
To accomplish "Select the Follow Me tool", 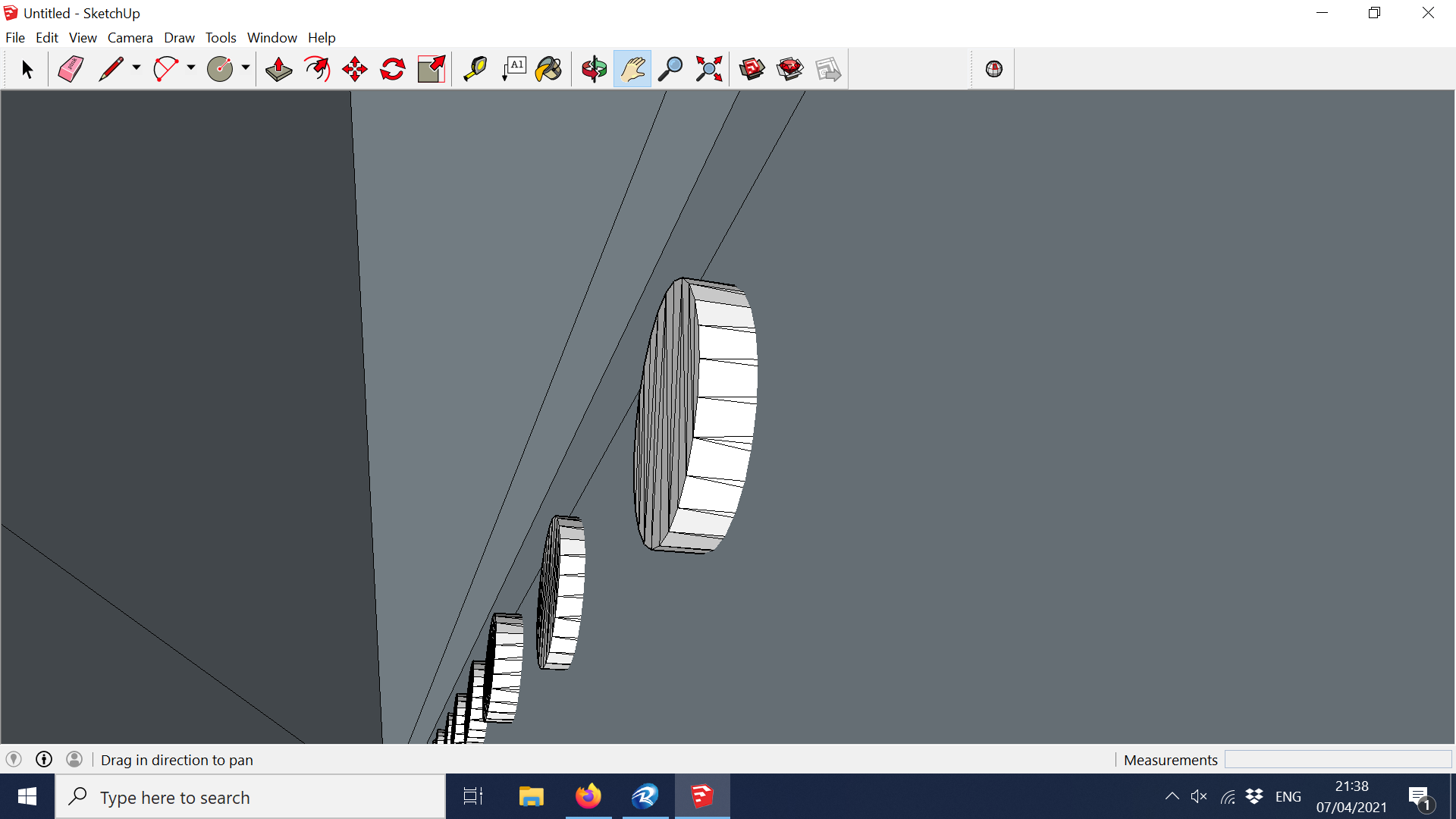I will (x=316, y=68).
